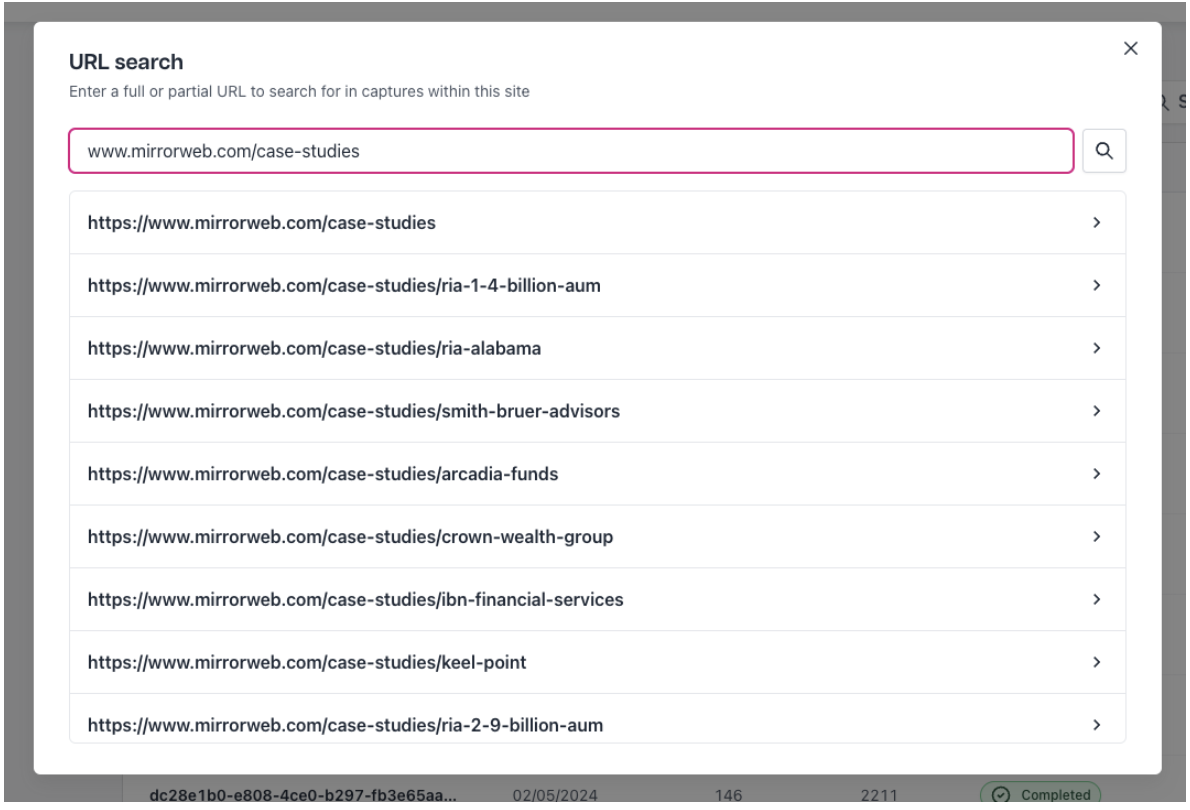Select the ria-alabama URL result

coord(597,348)
